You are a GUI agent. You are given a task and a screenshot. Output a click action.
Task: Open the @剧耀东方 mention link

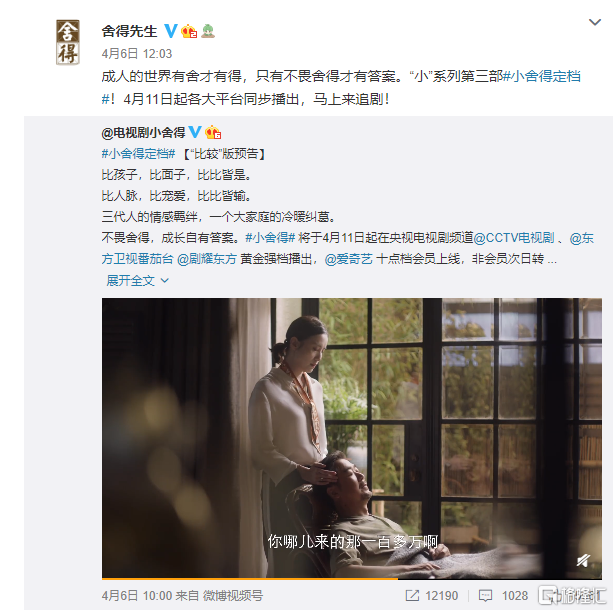pos(207,259)
